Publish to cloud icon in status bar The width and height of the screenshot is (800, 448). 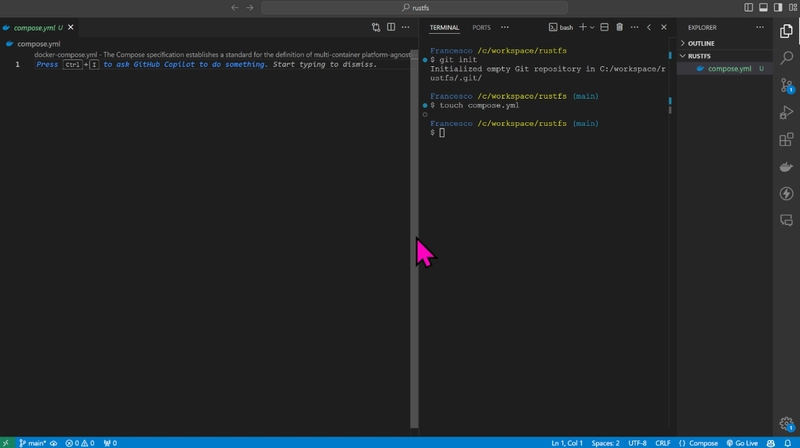54,443
